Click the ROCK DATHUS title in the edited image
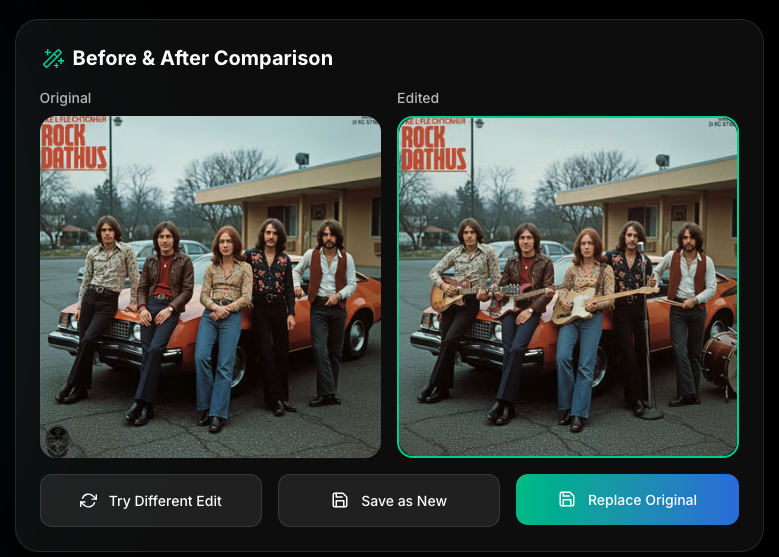Screen dimensions: 779x557 pos(433,149)
